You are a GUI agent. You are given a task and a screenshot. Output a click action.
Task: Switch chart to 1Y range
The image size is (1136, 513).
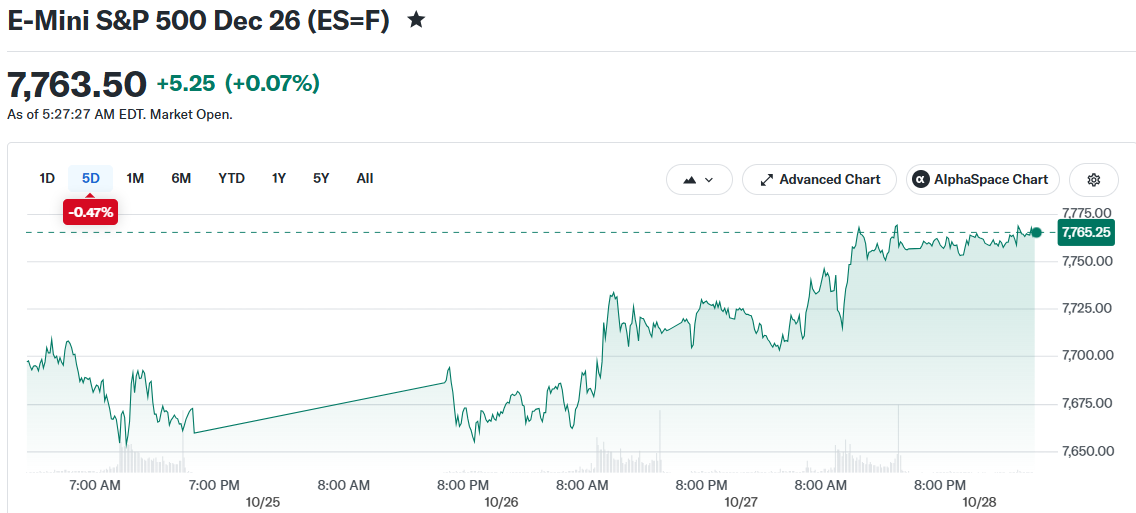[x=279, y=178]
